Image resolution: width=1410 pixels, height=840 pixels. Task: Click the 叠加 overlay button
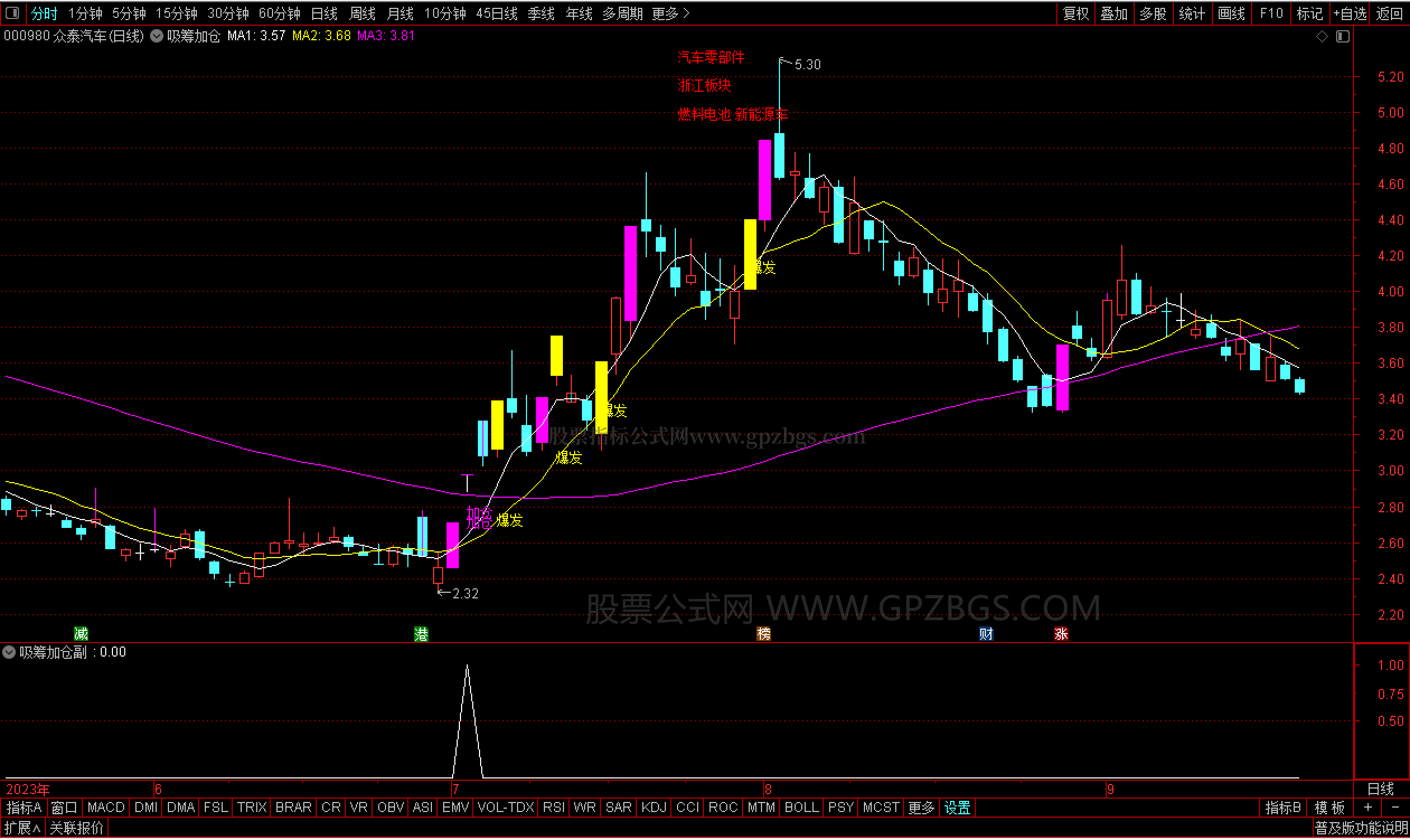(x=1114, y=13)
